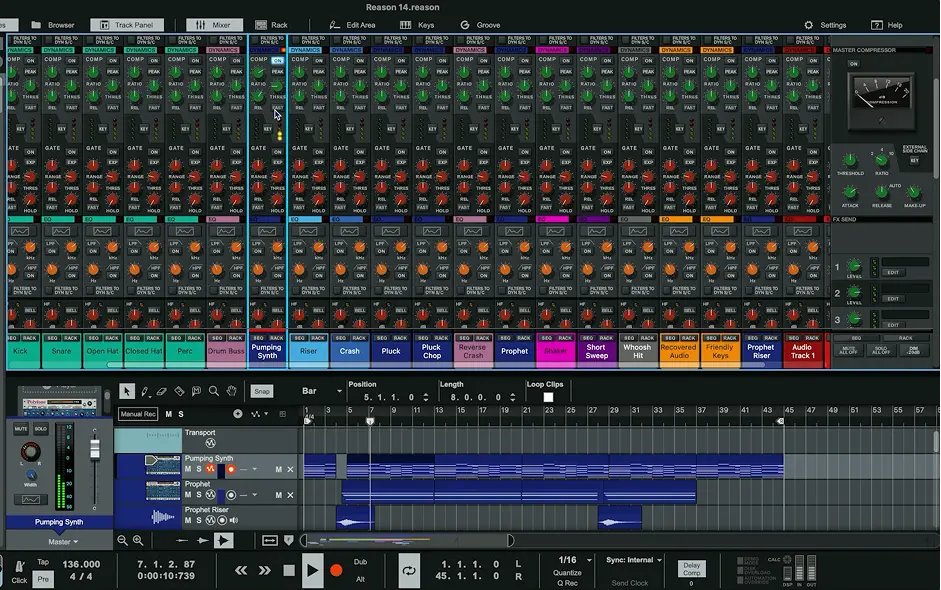Select the Kick mixer channel label
Image resolution: width=941 pixels, height=590 pixels.
20,351
